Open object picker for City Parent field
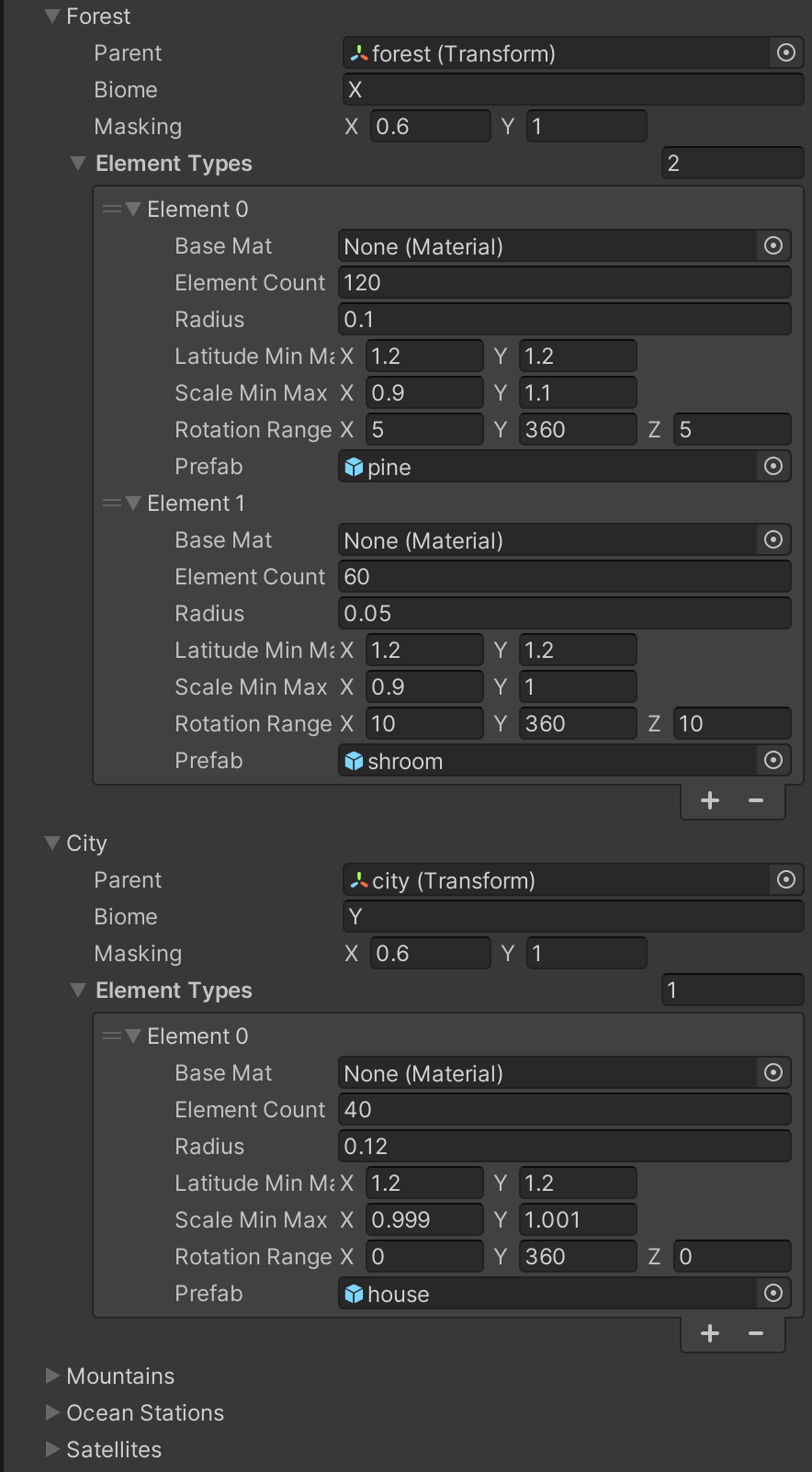Screen dimensions: 812x1472 tap(786, 880)
